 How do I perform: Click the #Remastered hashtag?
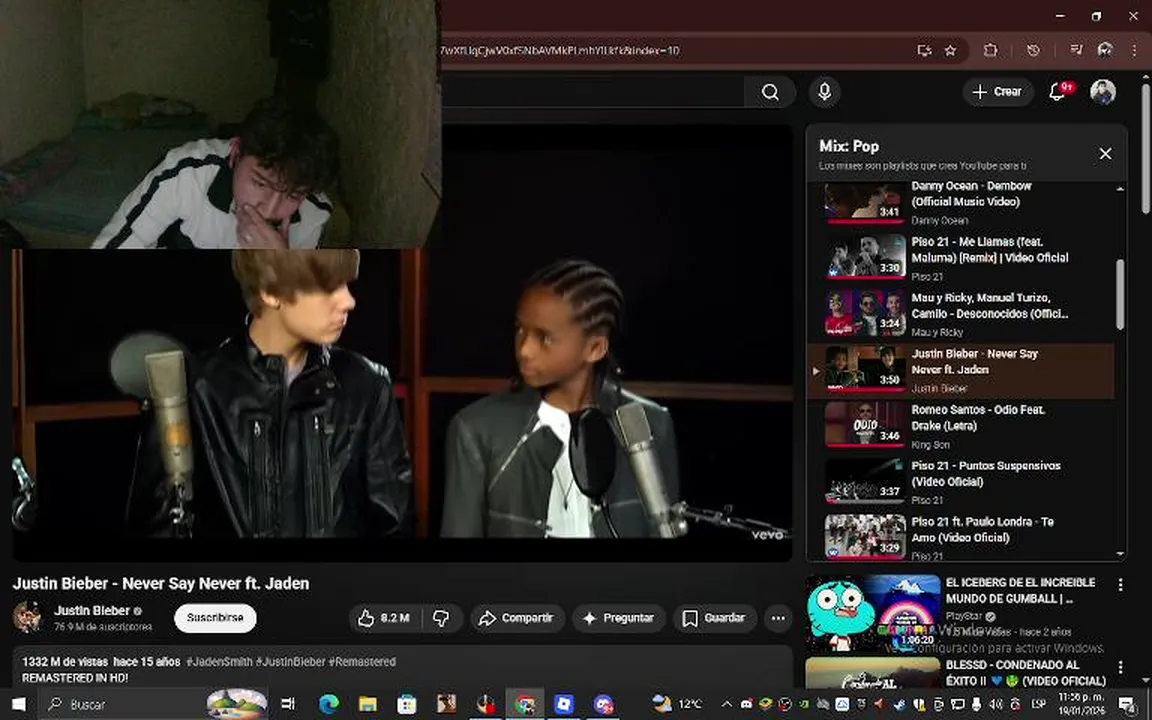coord(362,662)
